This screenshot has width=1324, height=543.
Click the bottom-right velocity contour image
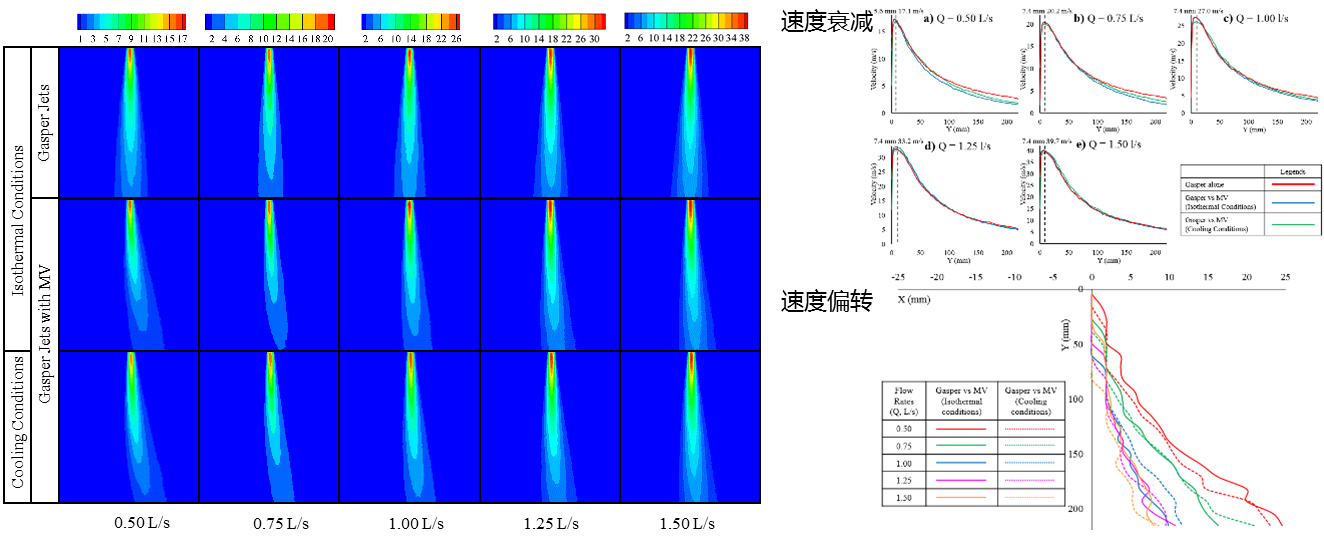pos(690,426)
